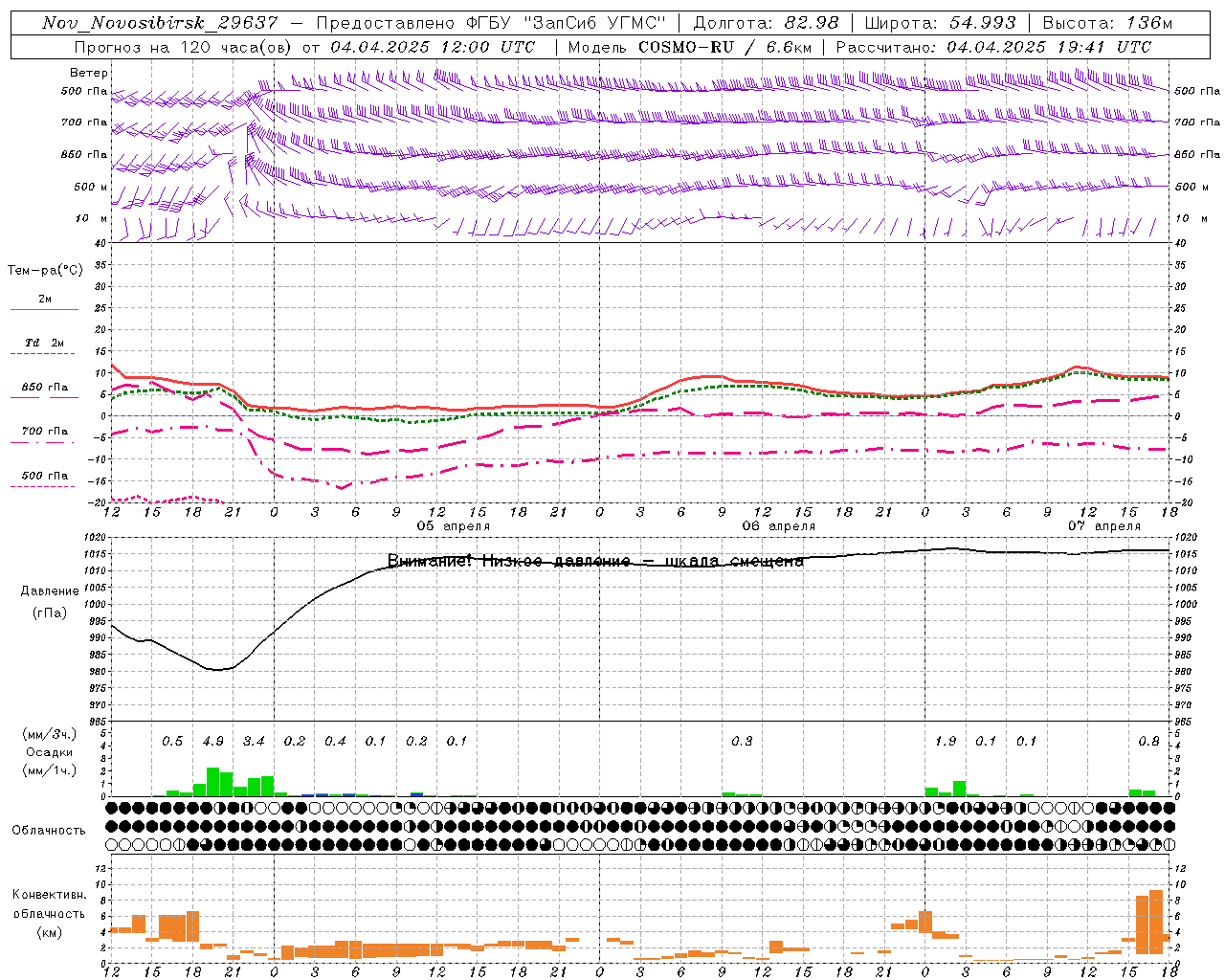This screenshot has height=980, width=1225.
Task: Click the 'Внимание! Низкое давление' warning text
Action: pyautogui.click(x=507, y=562)
